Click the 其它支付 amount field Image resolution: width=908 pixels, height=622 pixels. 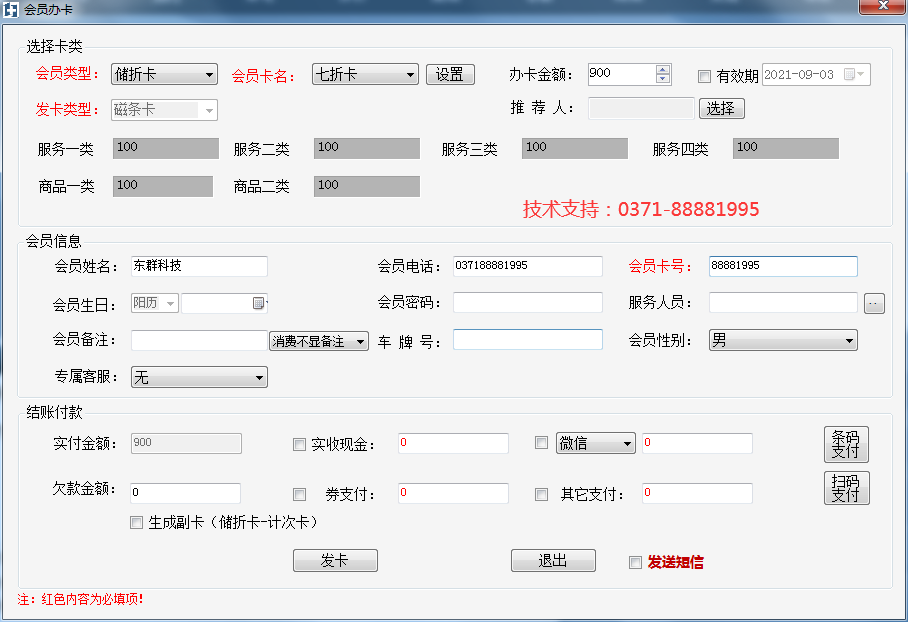click(x=697, y=493)
